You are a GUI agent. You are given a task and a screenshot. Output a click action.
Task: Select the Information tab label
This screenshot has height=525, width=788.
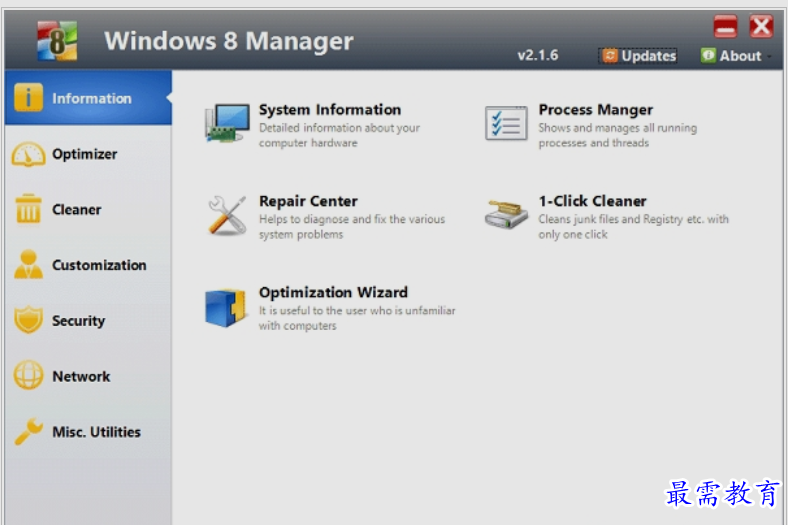coord(91,98)
